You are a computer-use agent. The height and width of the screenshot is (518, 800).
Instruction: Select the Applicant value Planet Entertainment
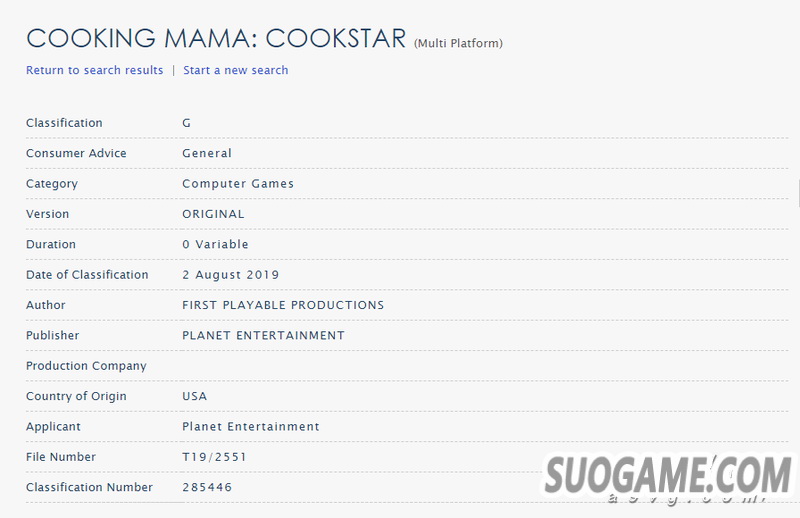click(251, 427)
